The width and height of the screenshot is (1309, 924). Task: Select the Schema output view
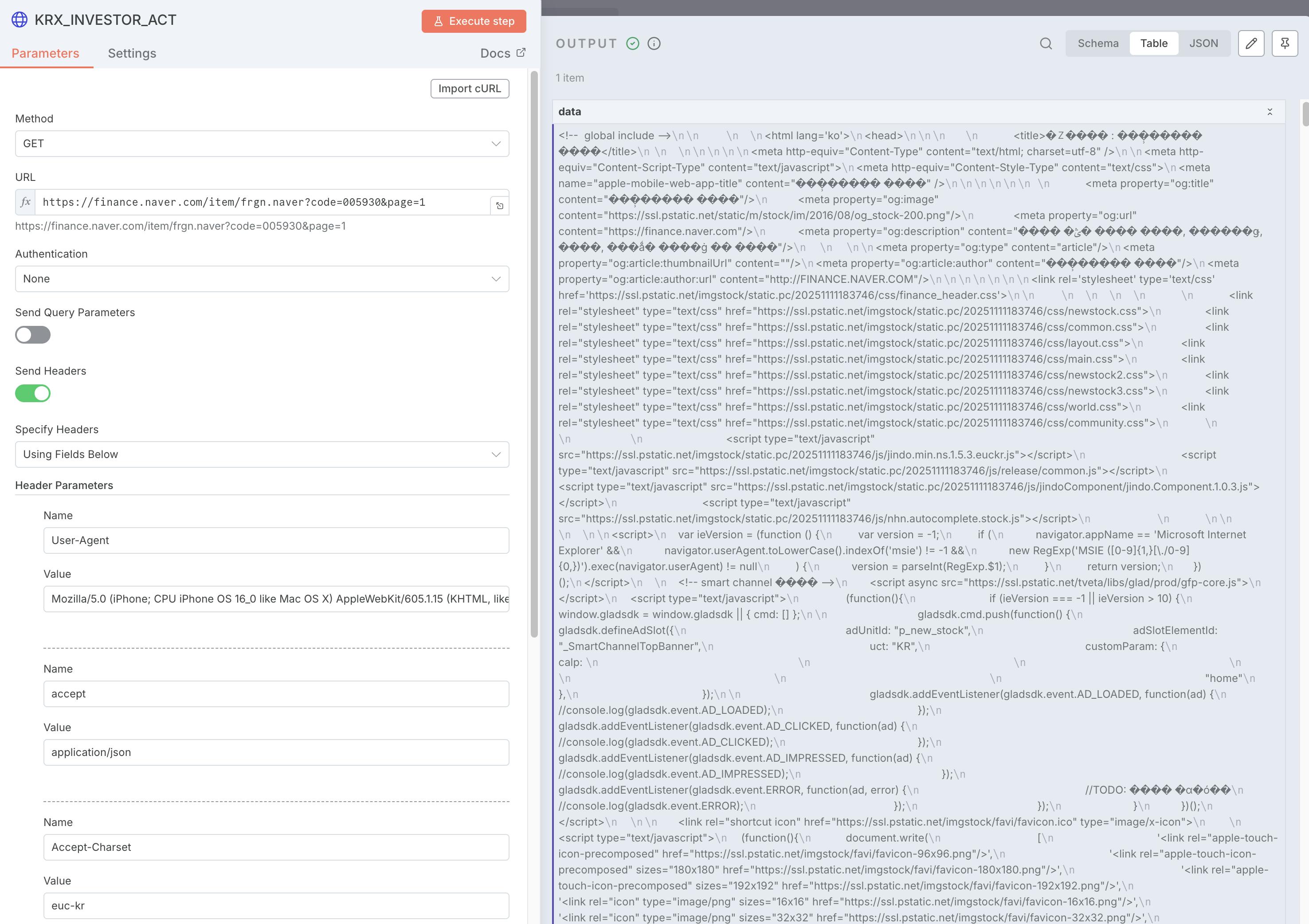click(x=1097, y=43)
